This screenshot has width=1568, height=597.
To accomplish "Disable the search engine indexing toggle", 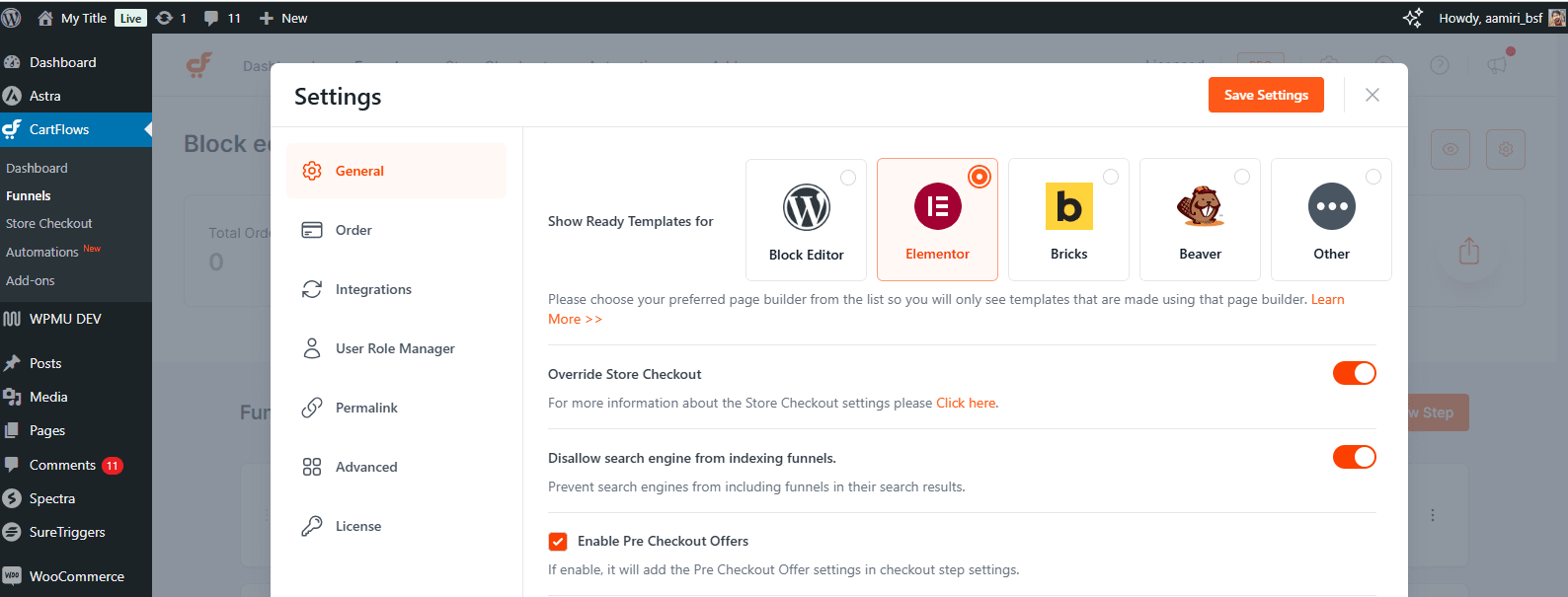I will tap(1354, 457).
